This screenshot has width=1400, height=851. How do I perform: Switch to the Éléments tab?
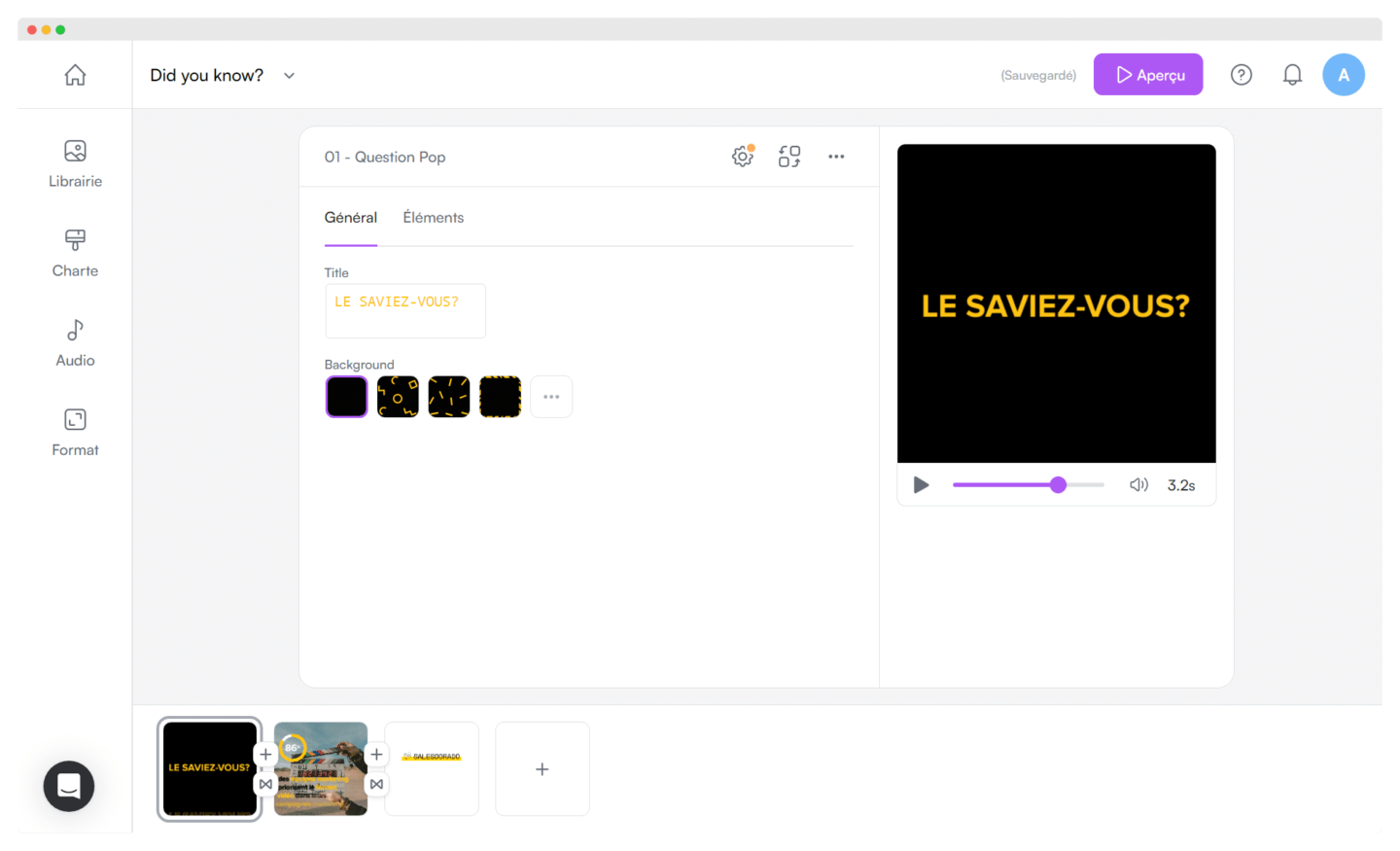(x=434, y=218)
